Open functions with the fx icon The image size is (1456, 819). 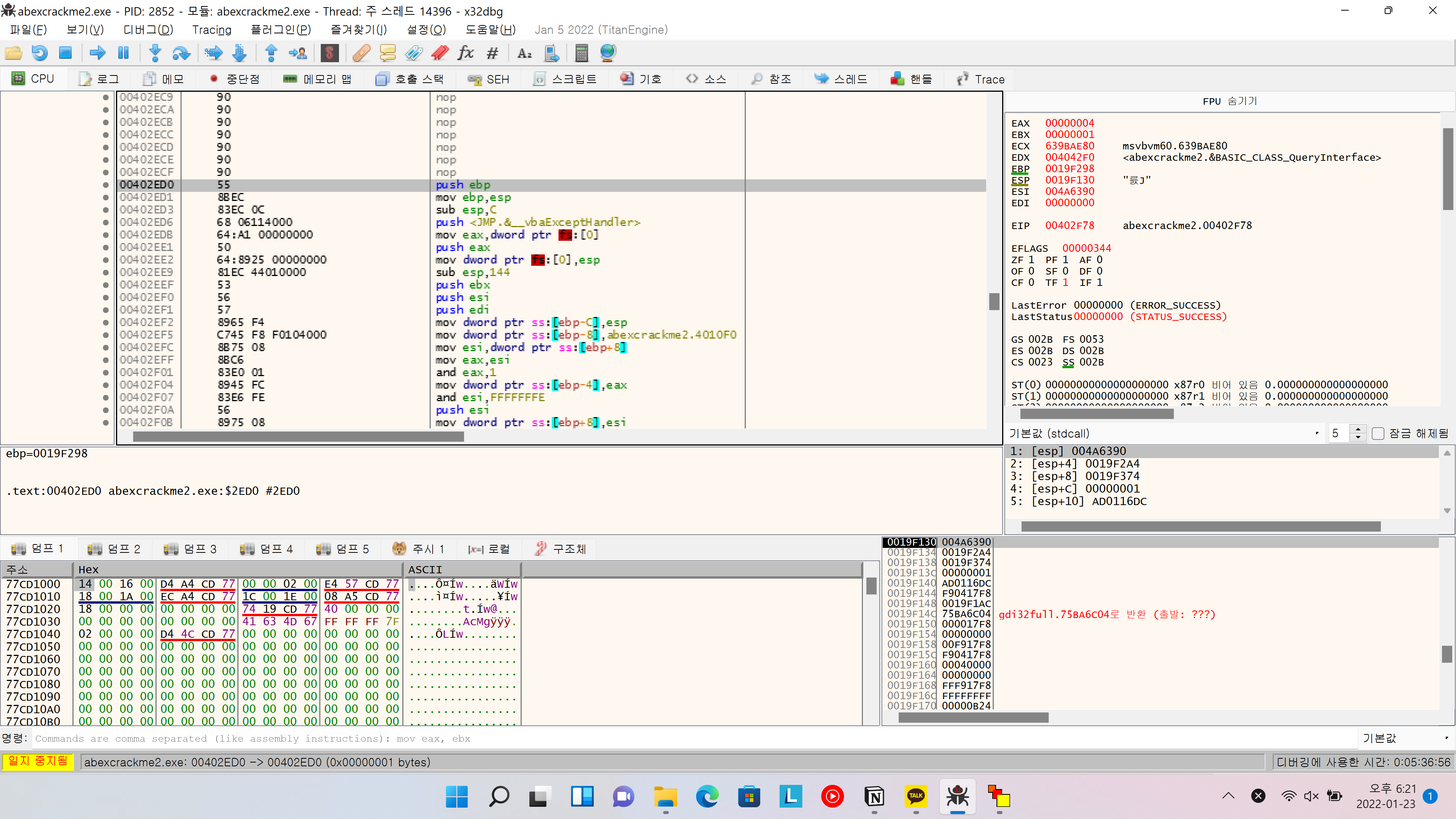coord(466,53)
